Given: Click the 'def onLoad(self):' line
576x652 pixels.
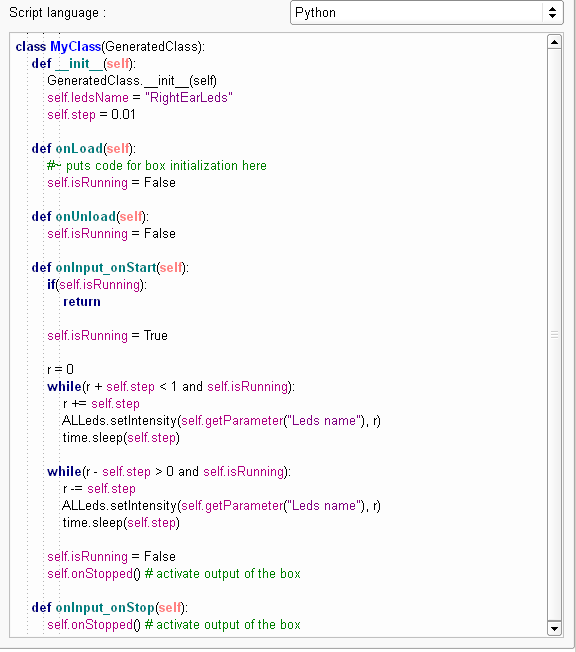Looking at the screenshot, I should pos(84,148).
